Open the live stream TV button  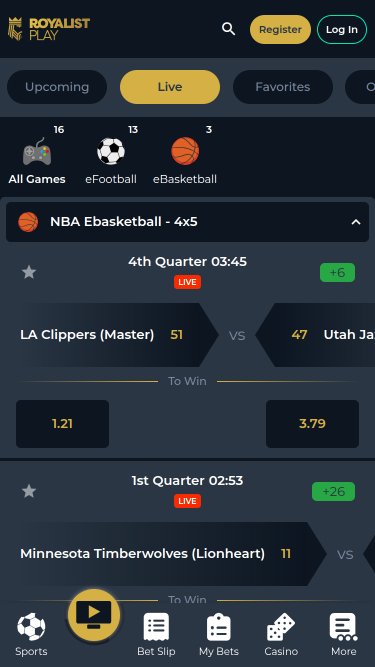click(94, 615)
